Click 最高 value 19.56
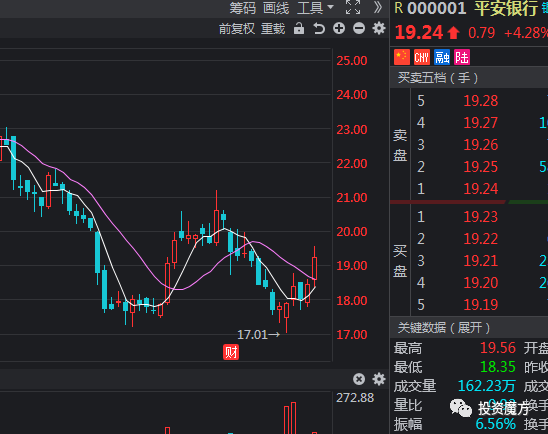The height and width of the screenshot is (434, 548). pyautogui.click(x=498, y=348)
